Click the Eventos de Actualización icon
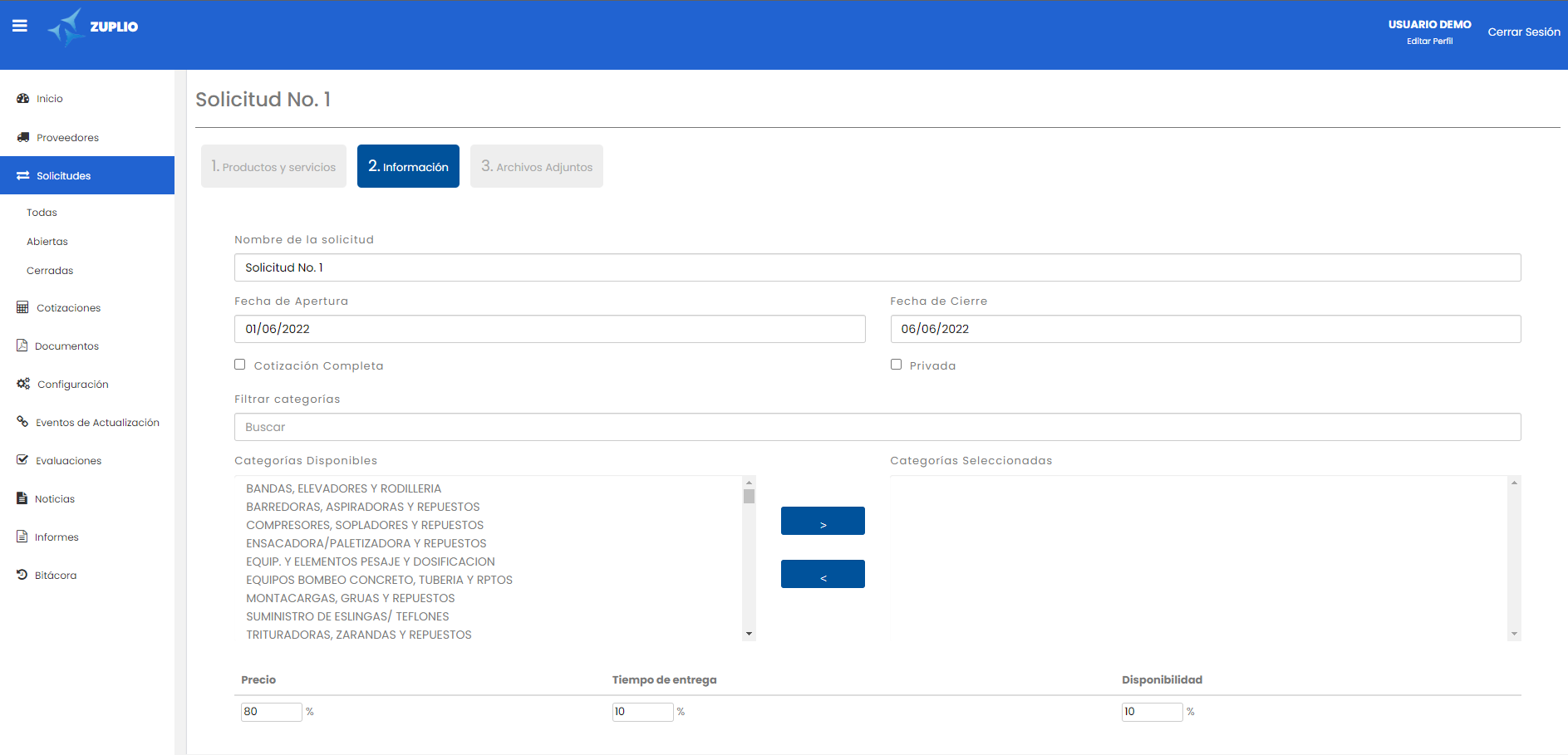 tap(22, 421)
